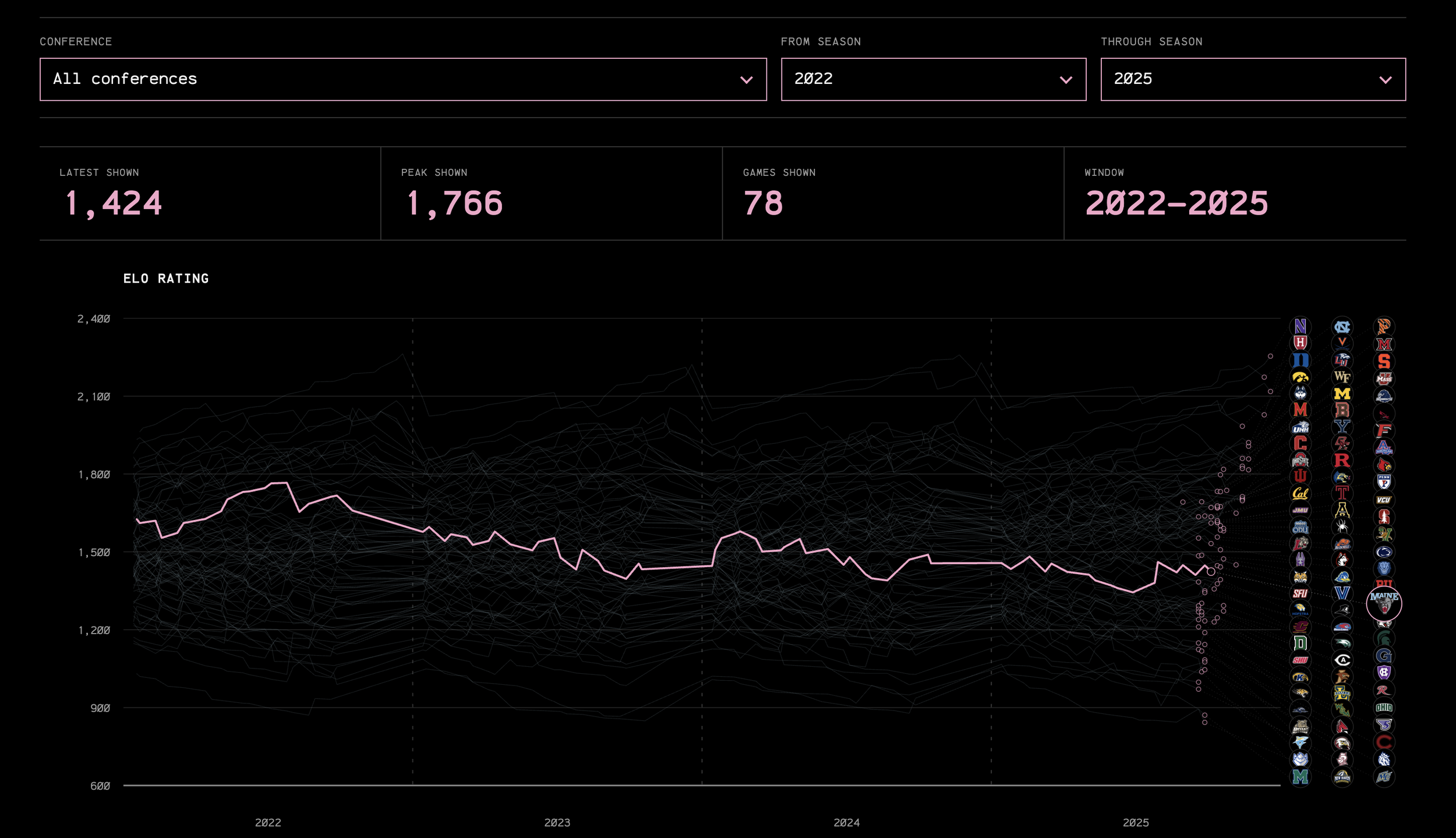The width and height of the screenshot is (1456, 838).
Task: Select the UConn husky logo
Action: click(1300, 394)
